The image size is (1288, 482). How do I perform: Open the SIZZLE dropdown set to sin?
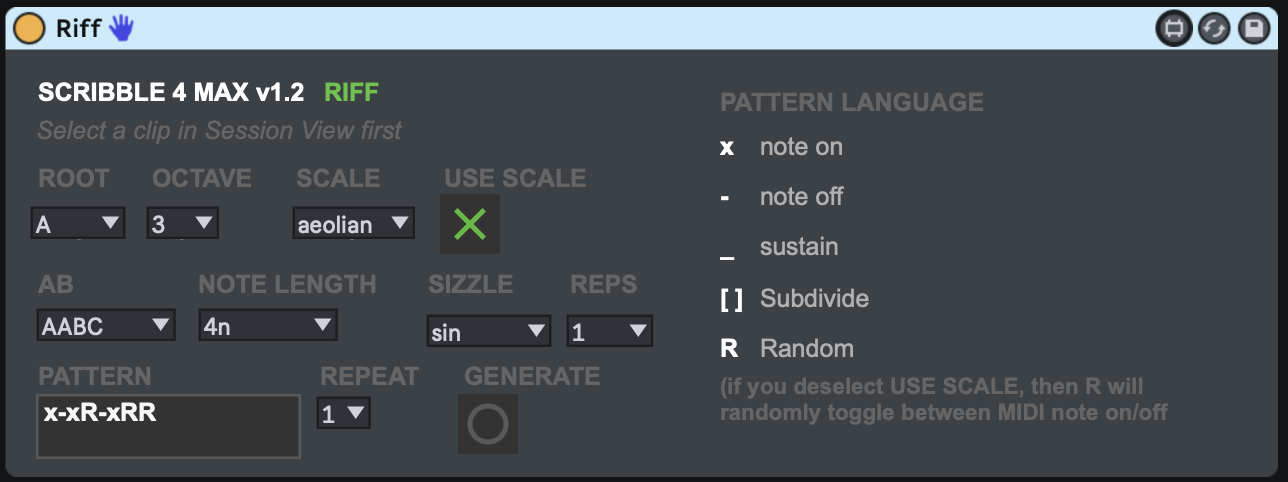(488, 331)
